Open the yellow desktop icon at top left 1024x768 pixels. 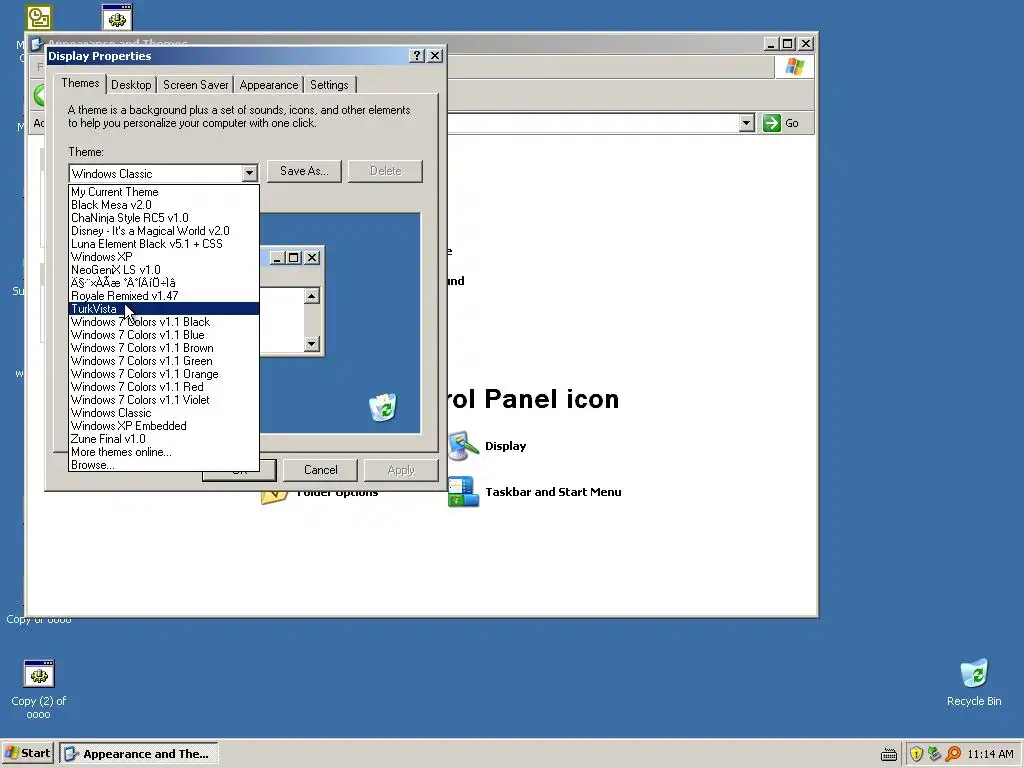tap(39, 18)
